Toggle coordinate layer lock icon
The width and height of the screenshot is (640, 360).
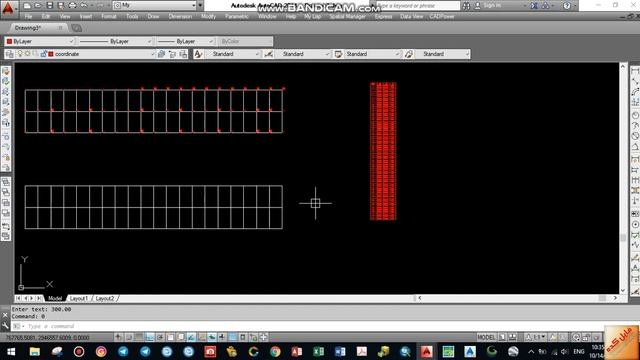point(43,54)
